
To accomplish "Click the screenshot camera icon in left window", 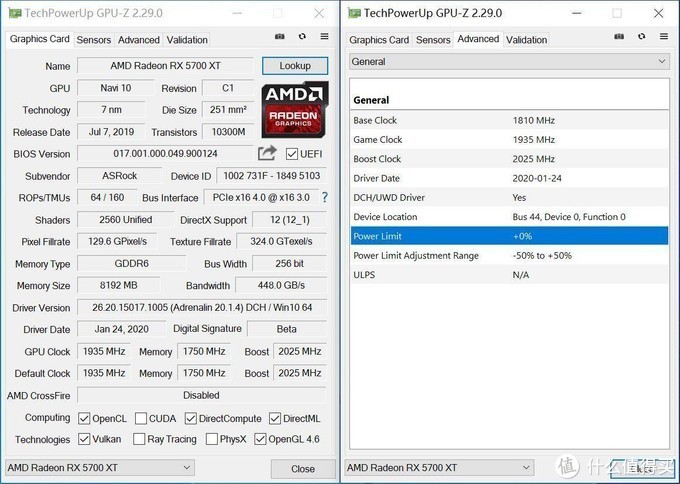I will coord(280,37).
